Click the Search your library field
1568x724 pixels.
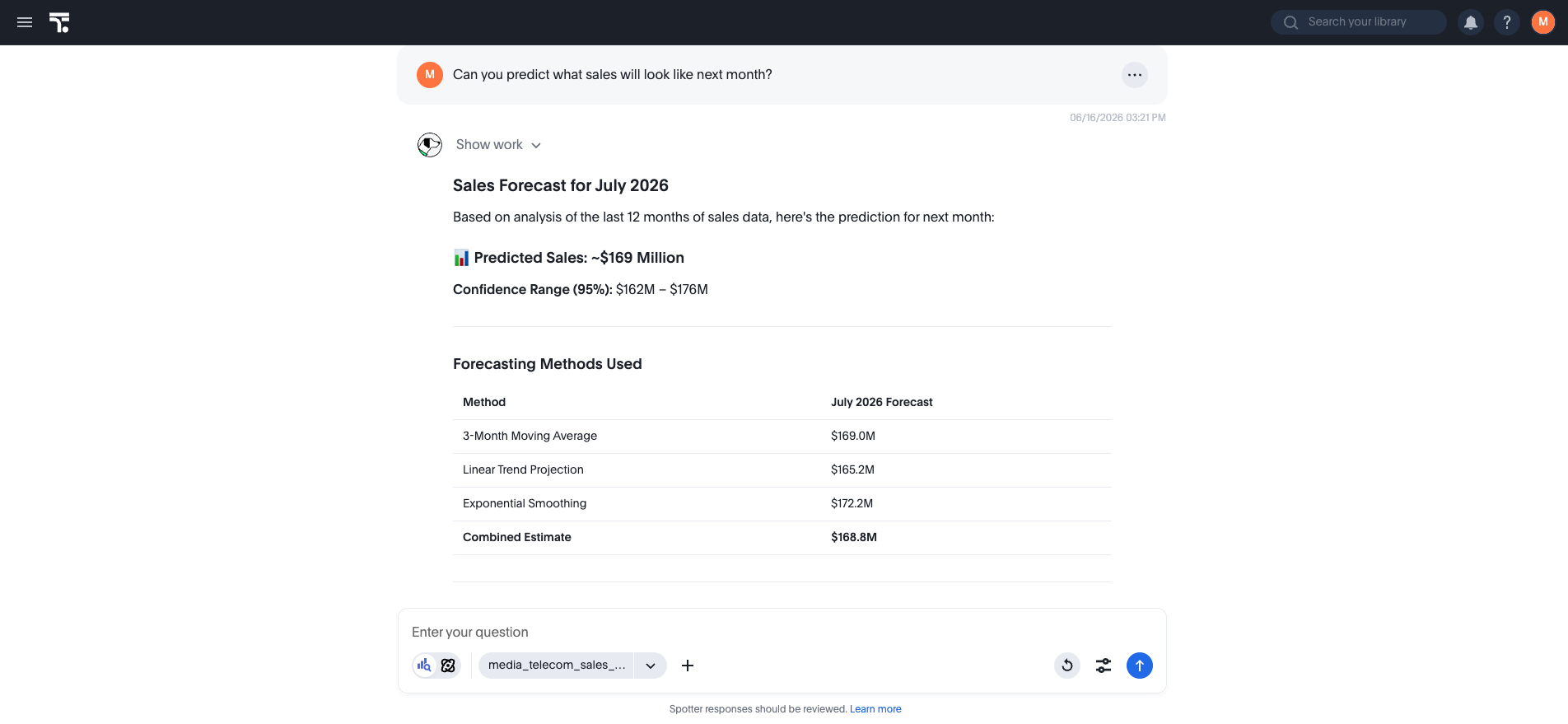click(x=1358, y=22)
